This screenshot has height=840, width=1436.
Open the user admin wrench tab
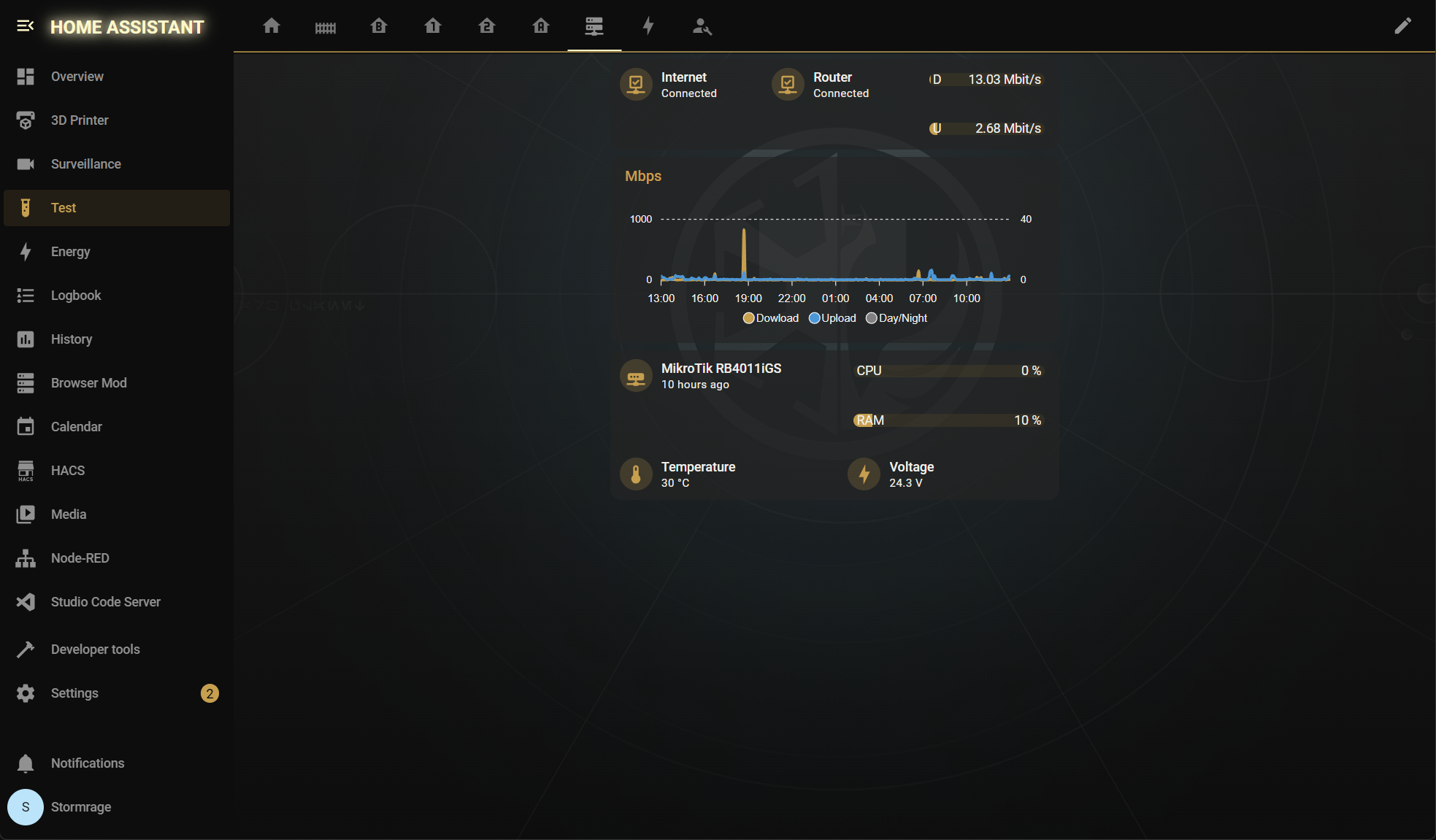tap(702, 26)
